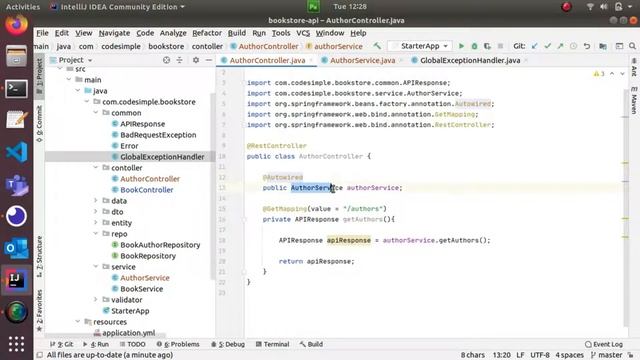Screen dimensions: 640x360
Task: Open the Event Log
Action: (604, 344)
